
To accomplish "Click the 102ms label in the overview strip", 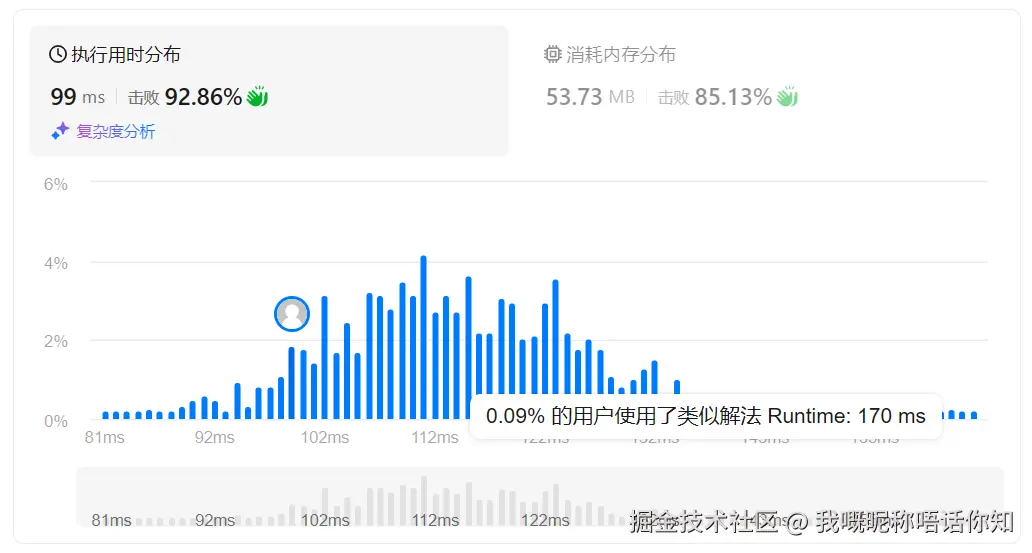I will (325, 520).
